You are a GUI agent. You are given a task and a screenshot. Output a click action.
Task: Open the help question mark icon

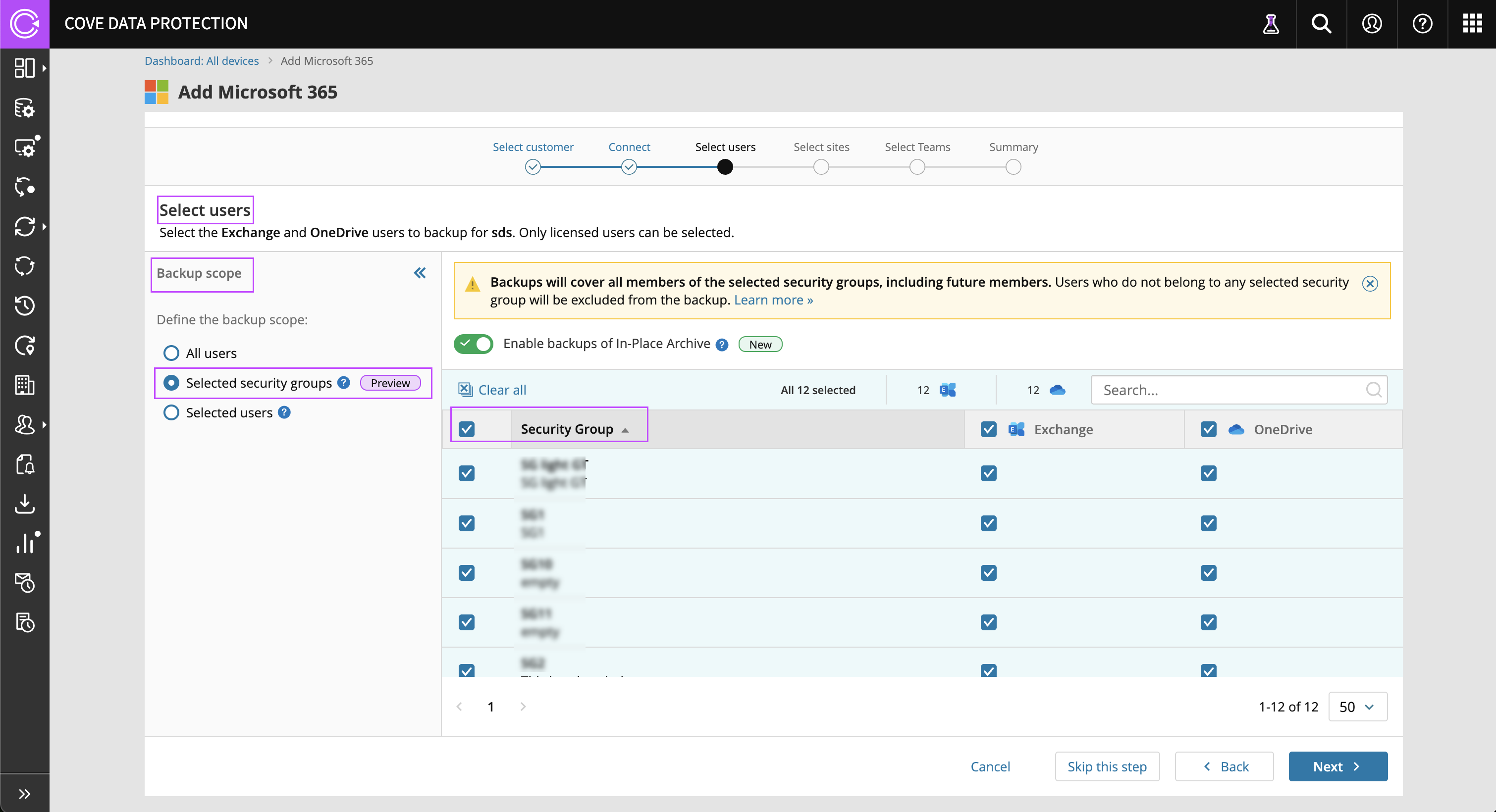1422,24
